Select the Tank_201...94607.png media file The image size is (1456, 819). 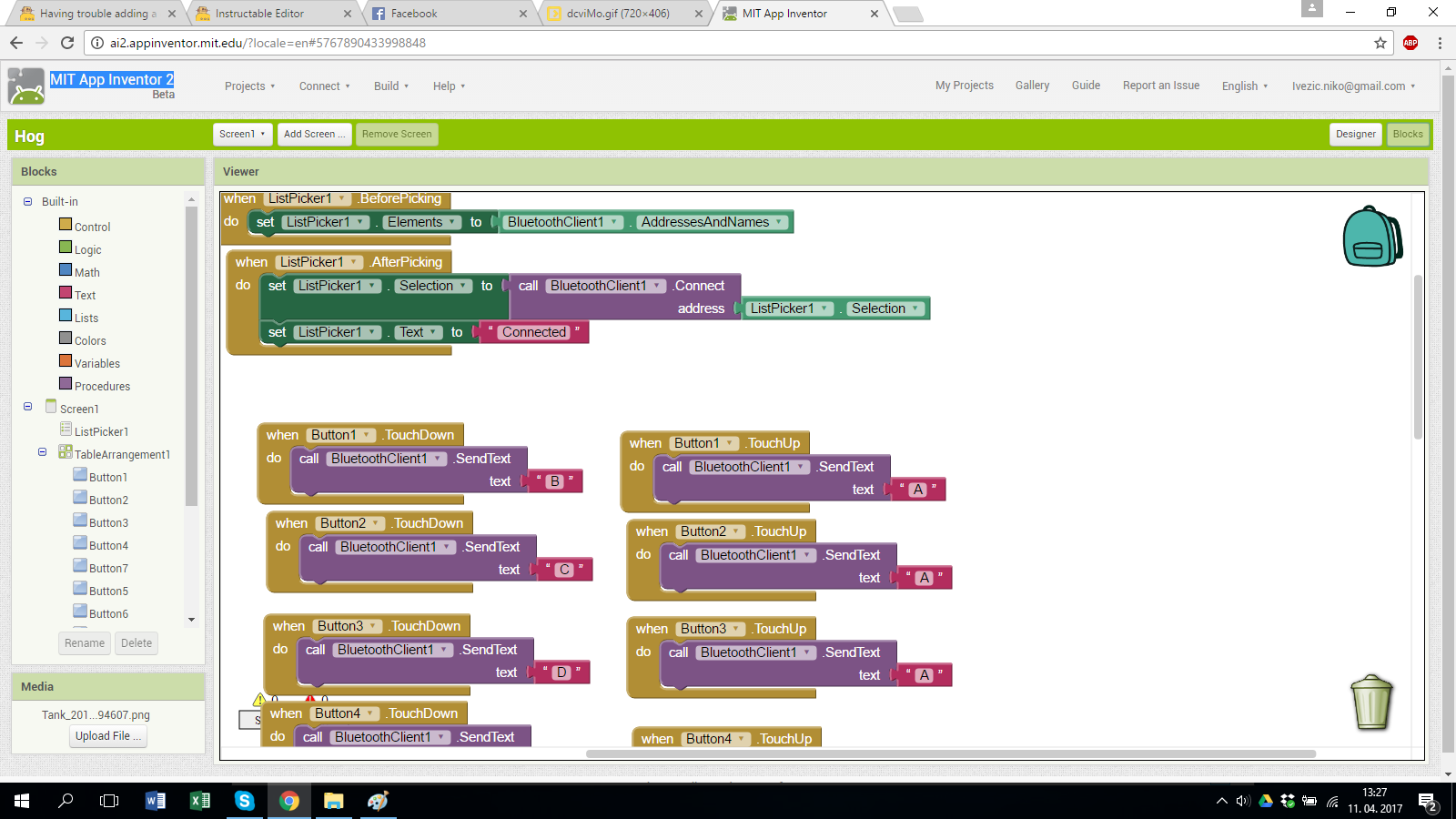point(96,715)
